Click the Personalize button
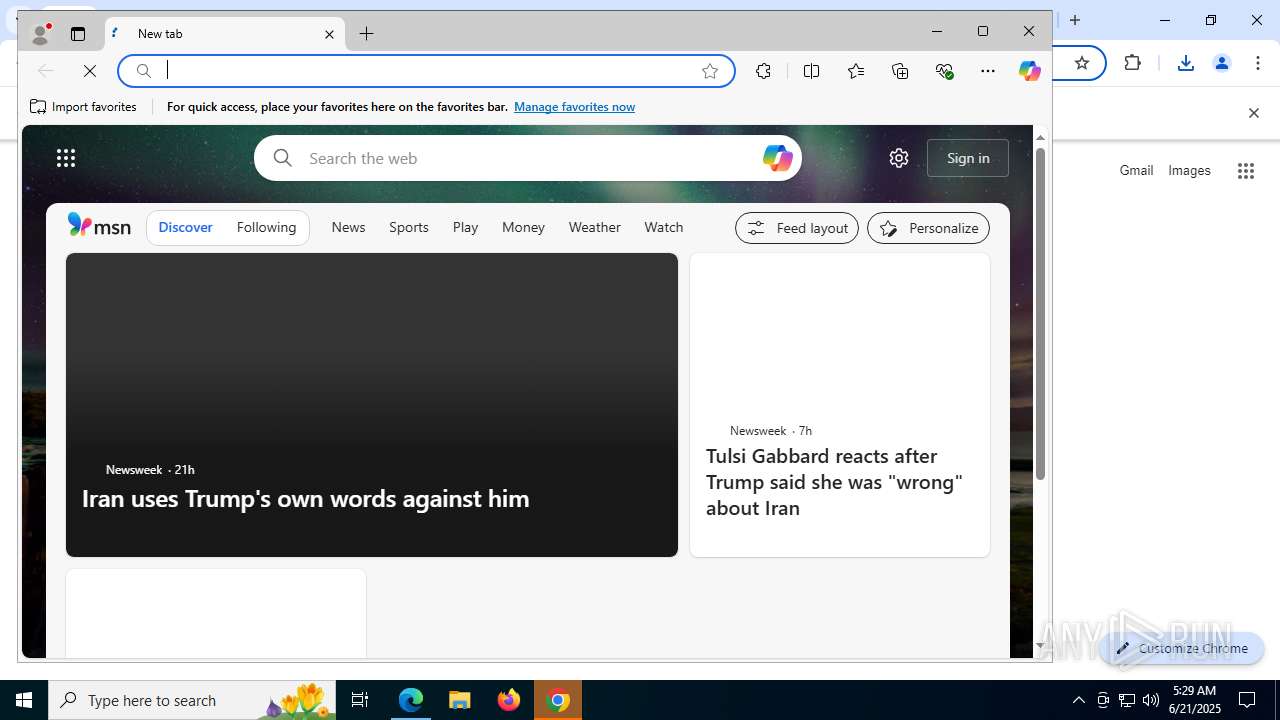 click(928, 228)
